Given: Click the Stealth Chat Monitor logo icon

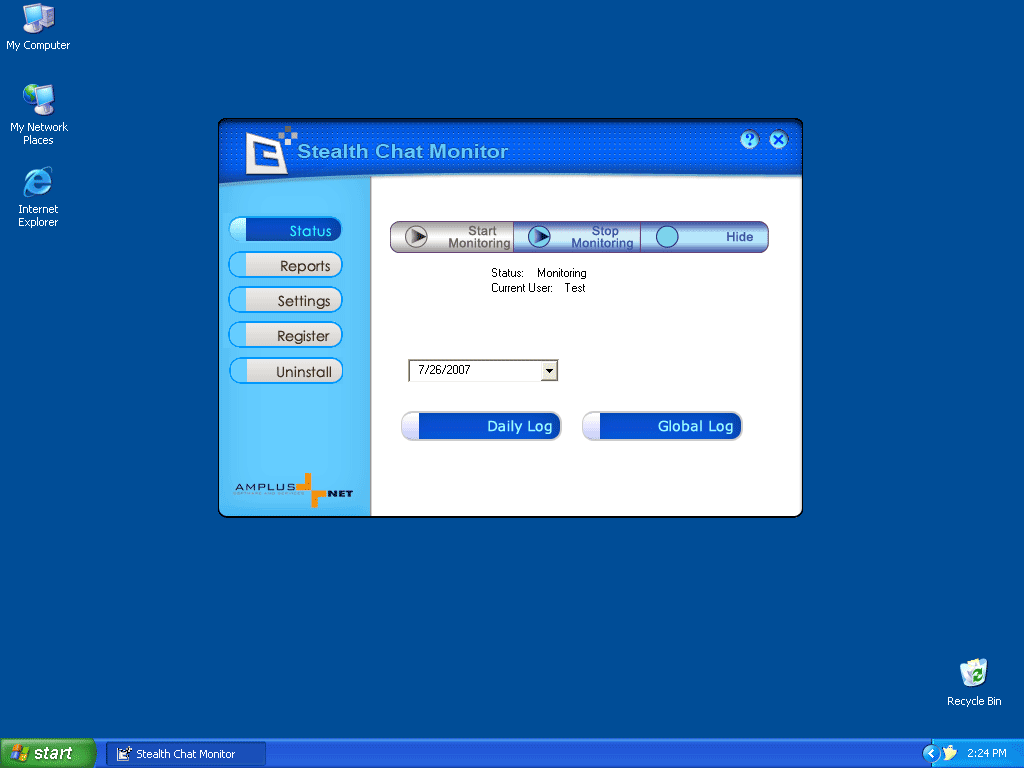Looking at the screenshot, I should (x=270, y=151).
